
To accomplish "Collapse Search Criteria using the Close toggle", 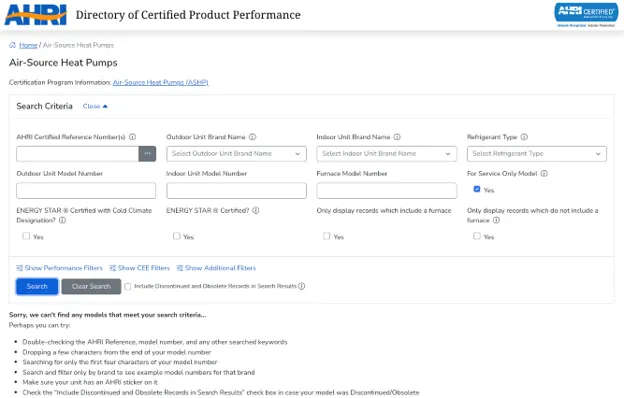I will (x=95, y=106).
